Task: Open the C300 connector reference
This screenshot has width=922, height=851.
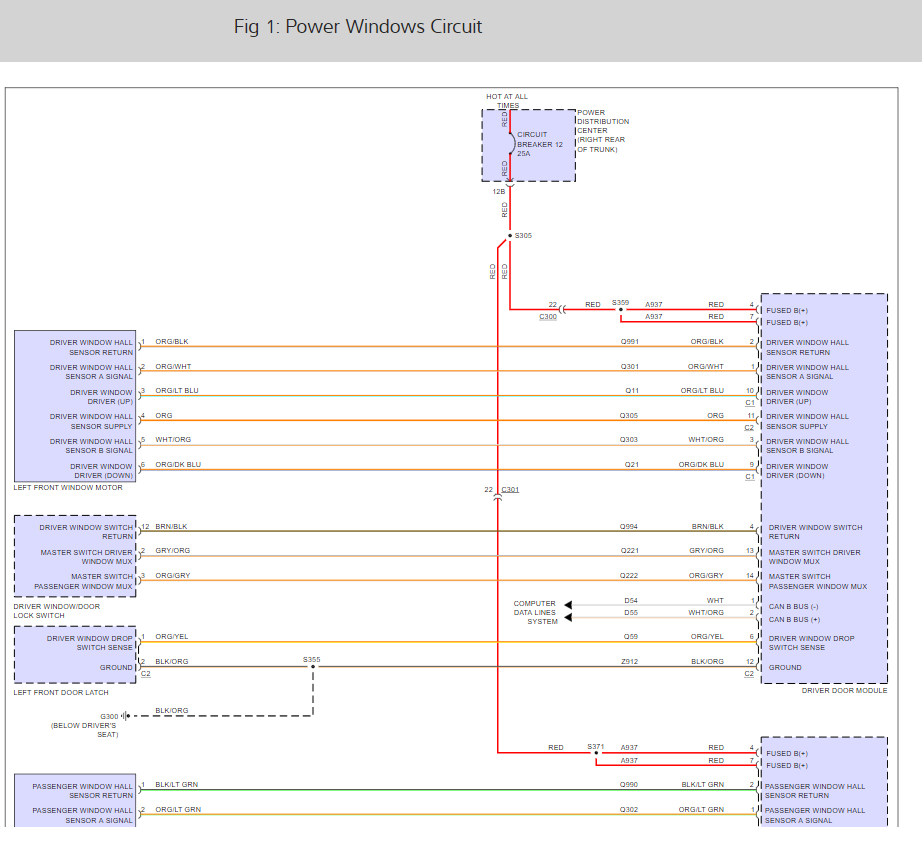Action: coord(548,316)
